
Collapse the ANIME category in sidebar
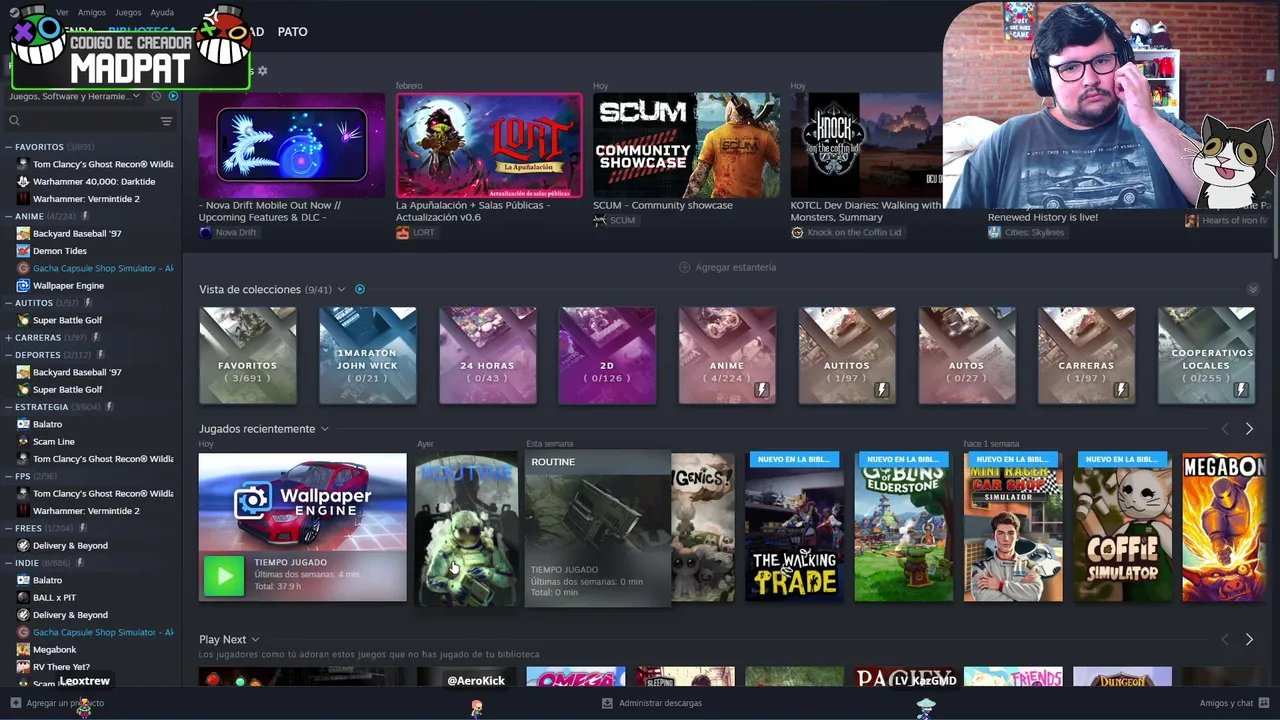coord(8,216)
